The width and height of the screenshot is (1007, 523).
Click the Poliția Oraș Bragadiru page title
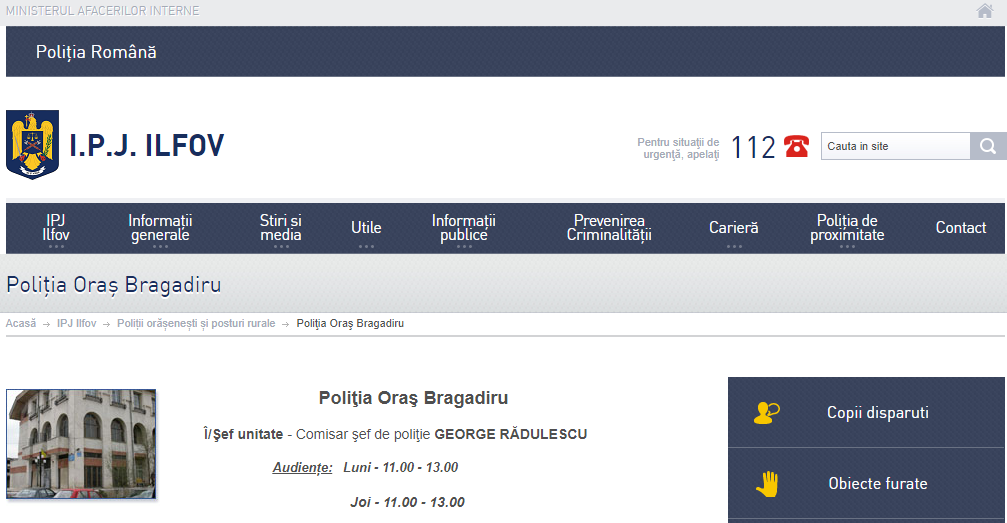[114, 285]
